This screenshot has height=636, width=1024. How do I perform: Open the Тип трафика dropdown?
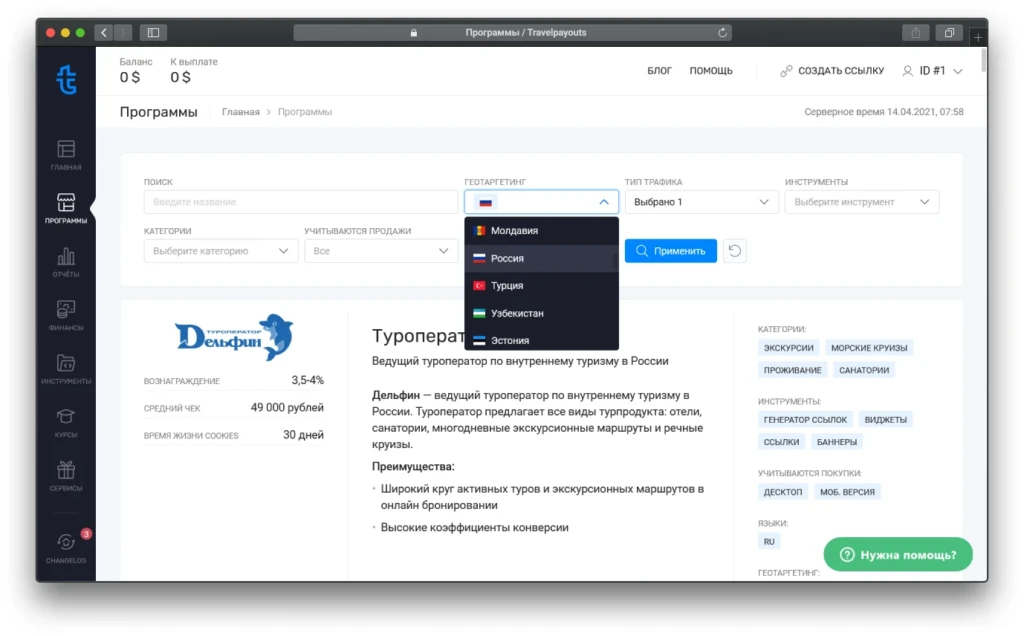click(x=701, y=202)
